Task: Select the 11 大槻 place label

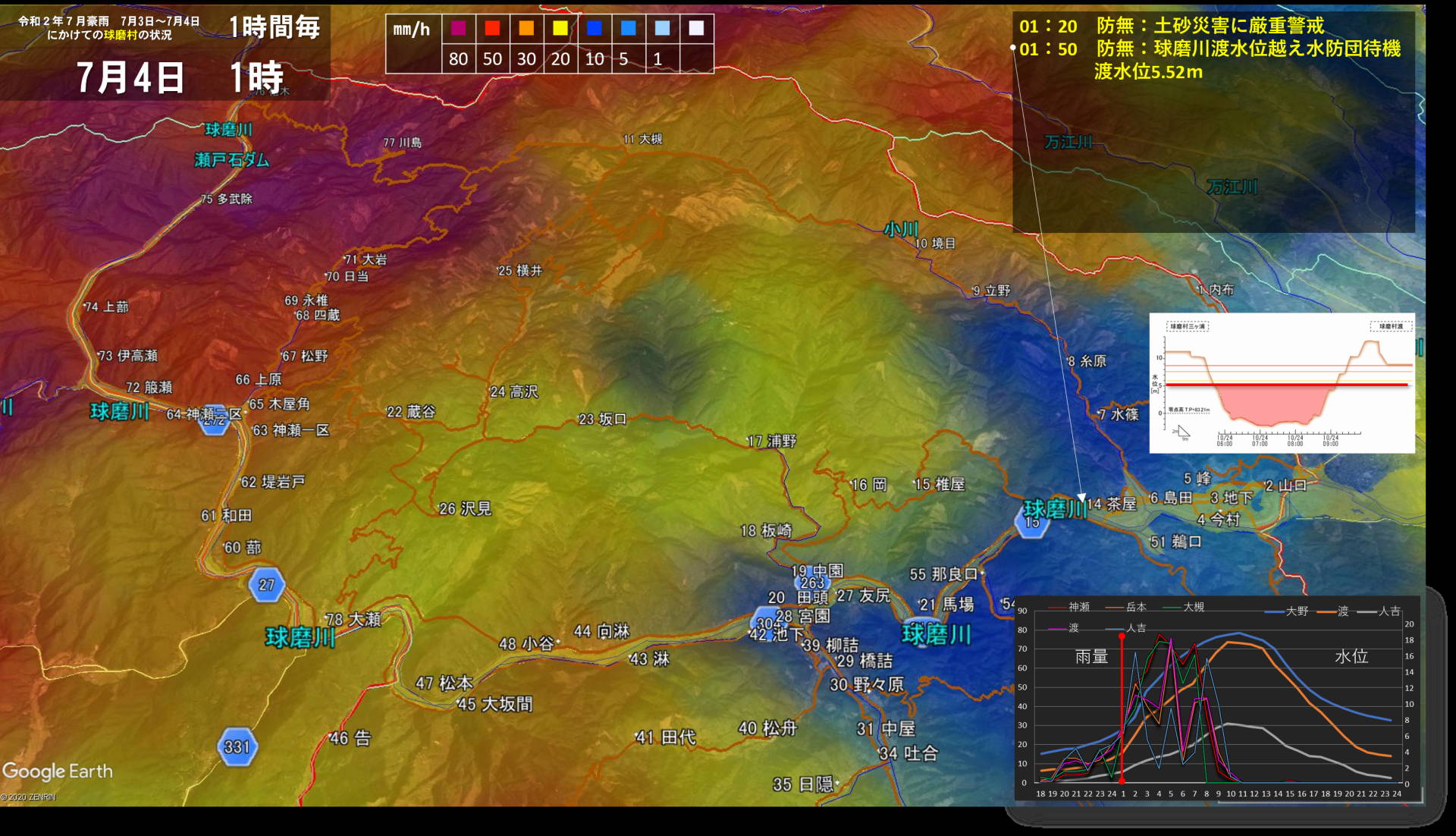Action: click(x=642, y=139)
